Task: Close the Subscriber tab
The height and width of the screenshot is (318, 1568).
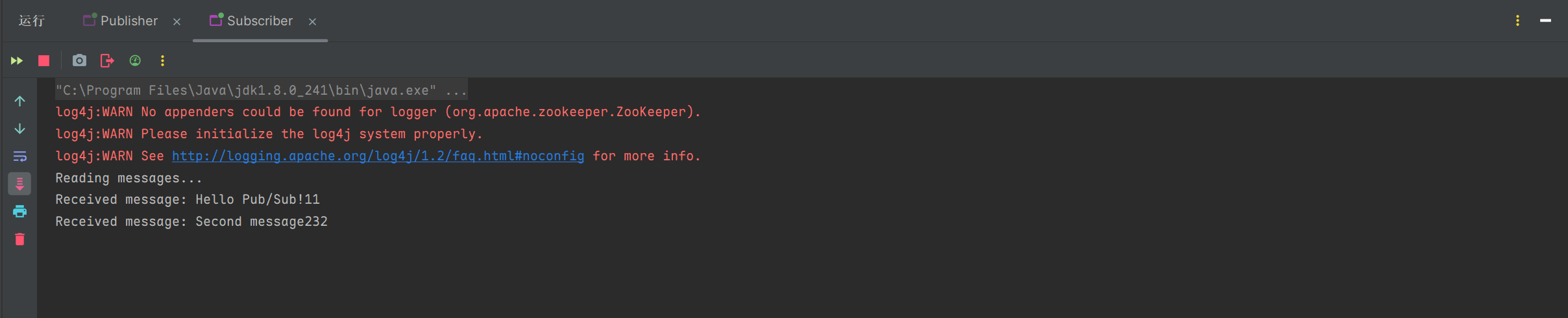Action: coord(313,21)
